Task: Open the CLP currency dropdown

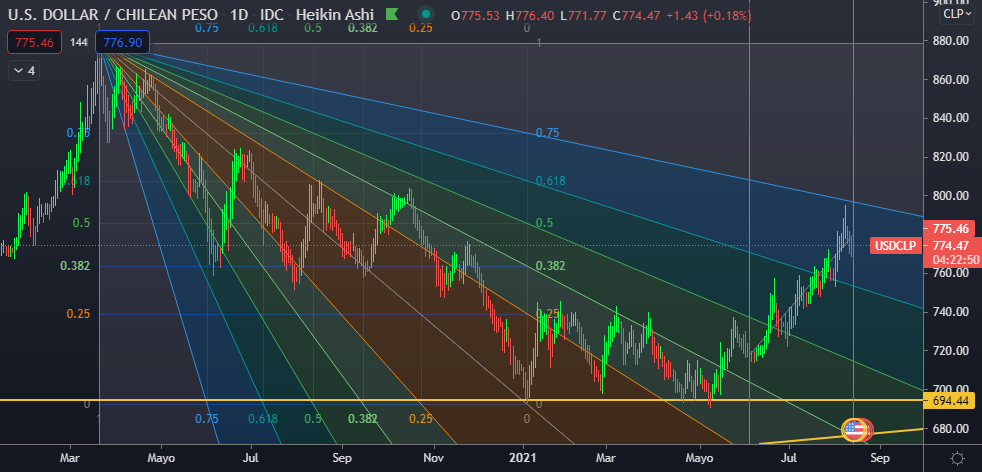Action: pyautogui.click(x=958, y=14)
